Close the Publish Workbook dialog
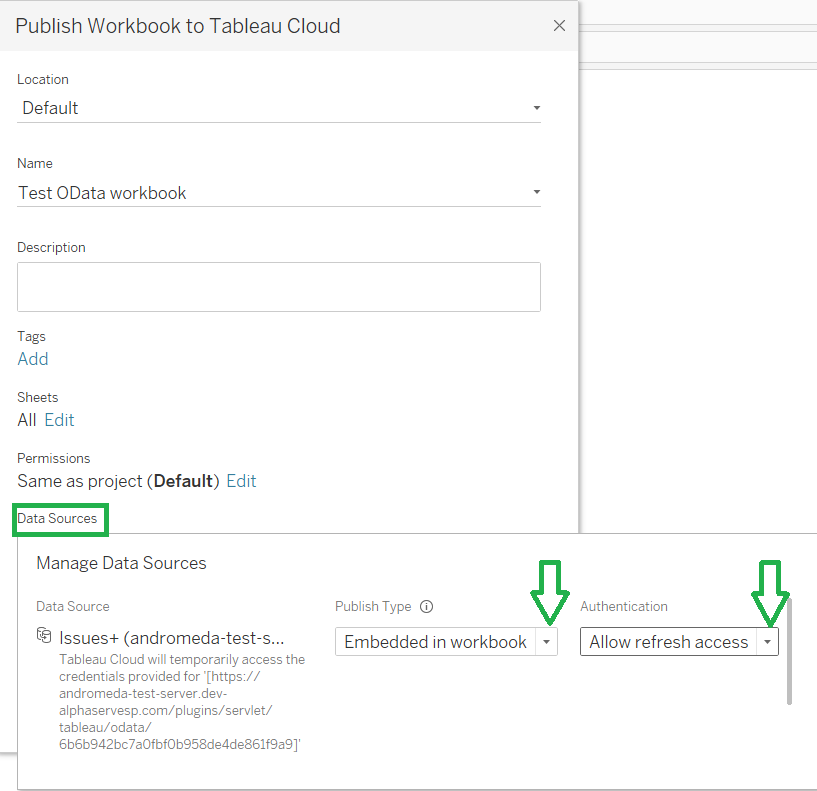Viewport: 817px width, 791px height. click(x=559, y=25)
